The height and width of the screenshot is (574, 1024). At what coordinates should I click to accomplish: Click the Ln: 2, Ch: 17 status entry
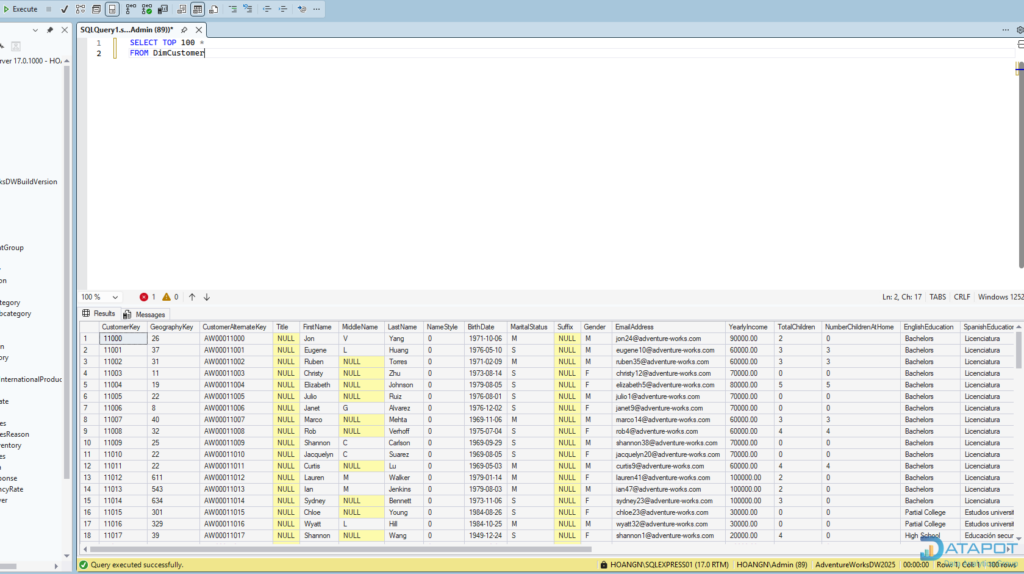tap(901, 297)
